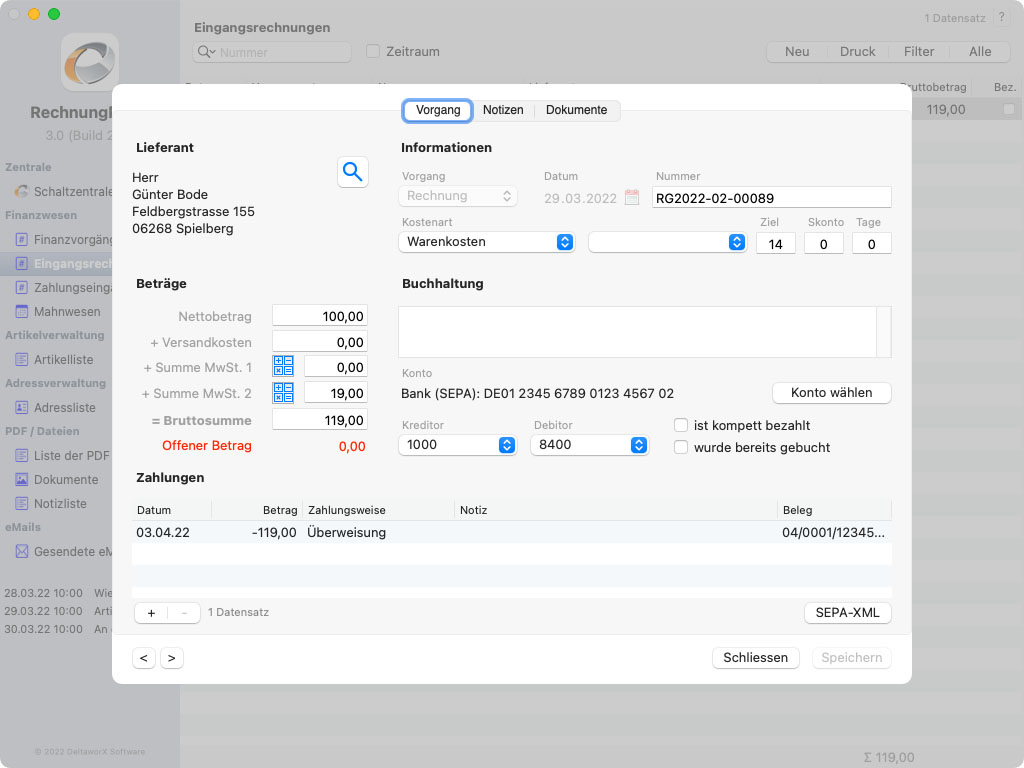
Task: Go to previous record with left arrow
Action: click(x=145, y=658)
